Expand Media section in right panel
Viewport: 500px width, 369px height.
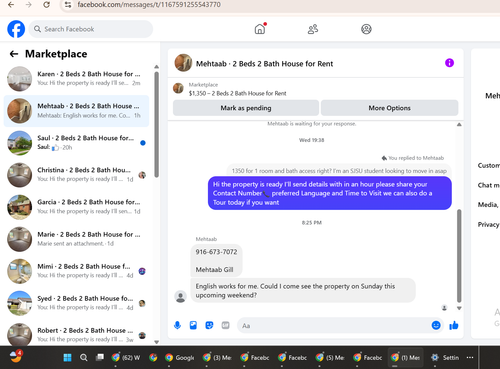click(x=489, y=205)
